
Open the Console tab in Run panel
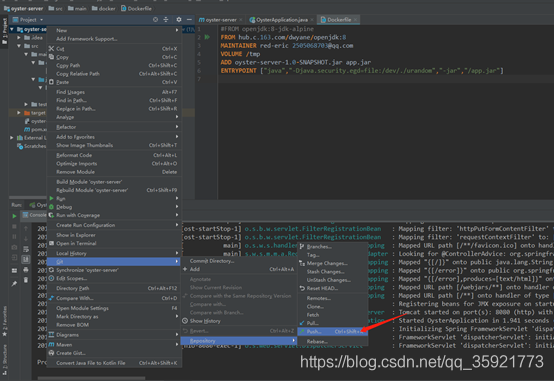click(34, 215)
